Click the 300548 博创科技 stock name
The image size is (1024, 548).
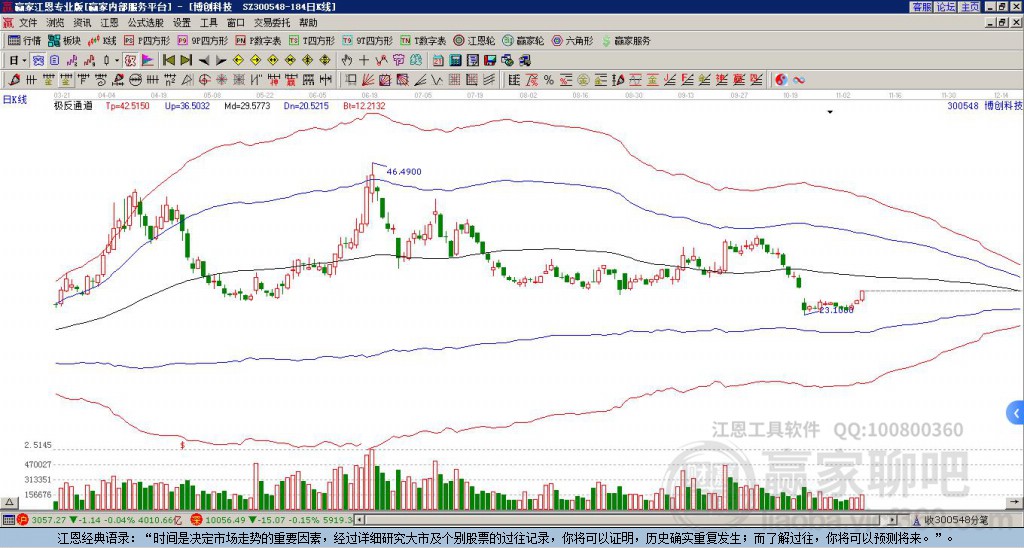[x=984, y=105]
